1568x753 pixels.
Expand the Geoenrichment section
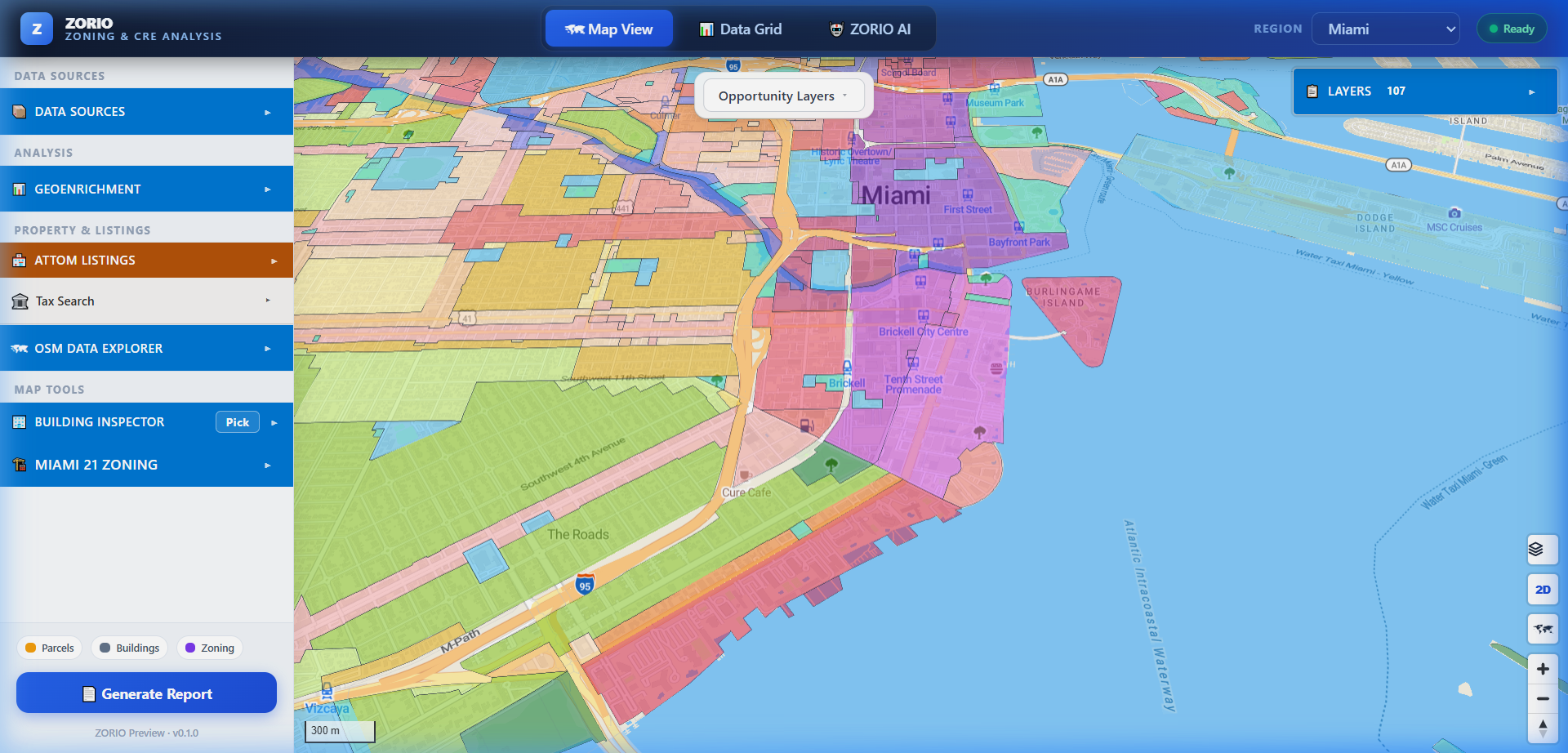(147, 189)
